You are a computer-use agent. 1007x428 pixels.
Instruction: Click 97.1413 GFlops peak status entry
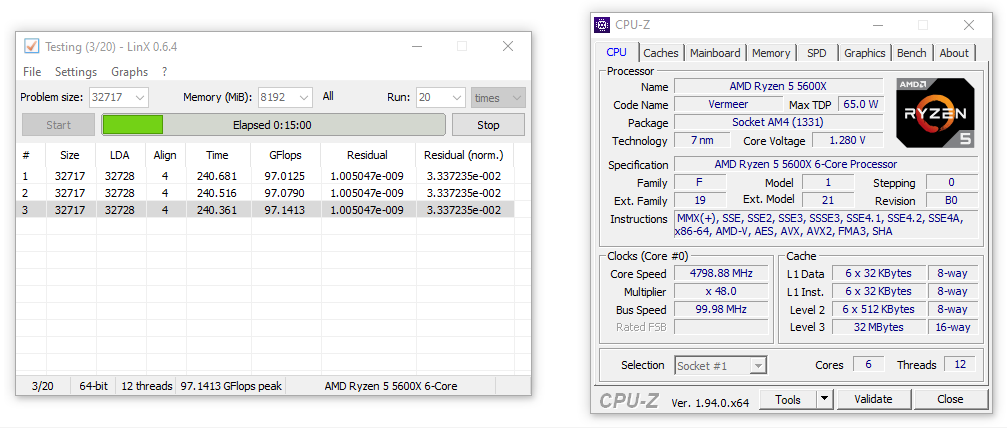coord(231,386)
